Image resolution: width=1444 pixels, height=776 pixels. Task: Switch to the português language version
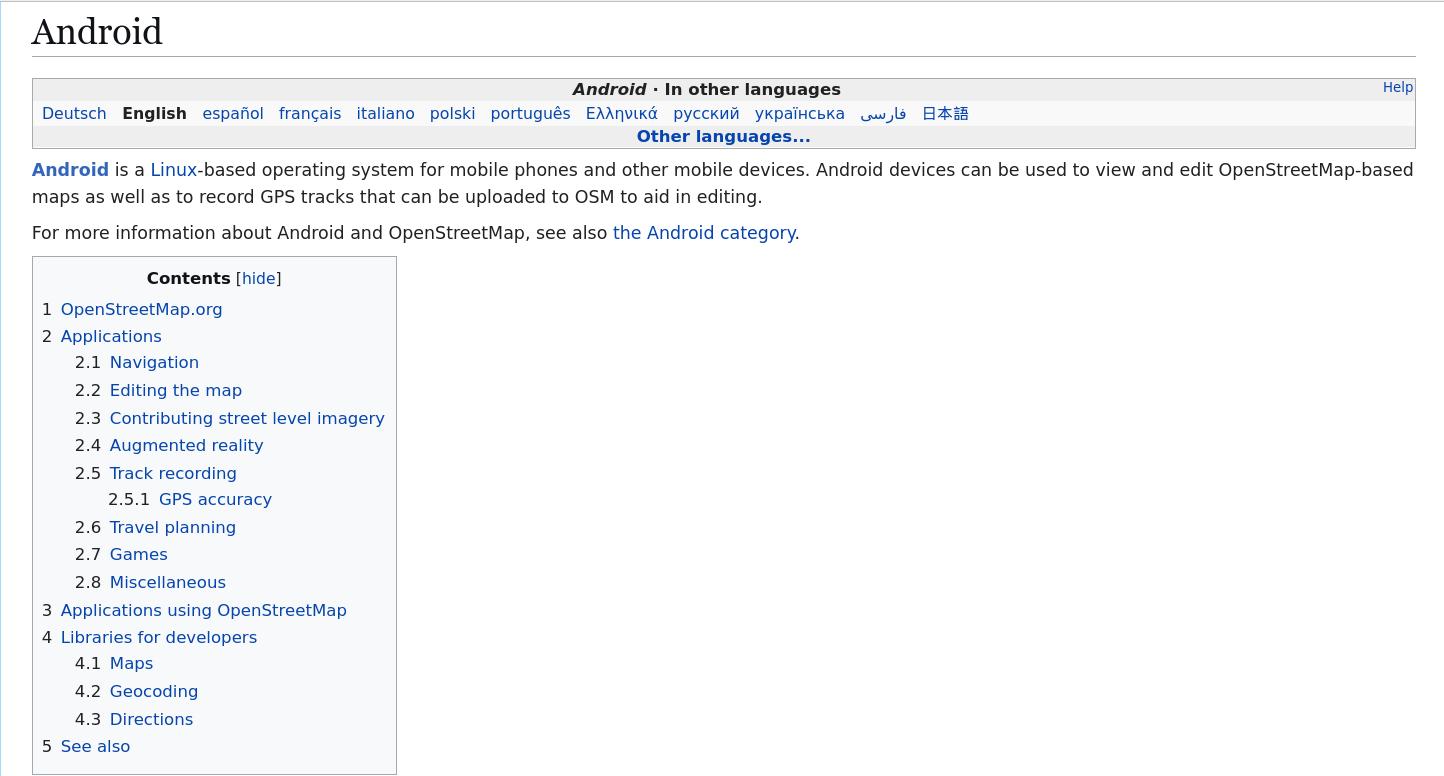point(530,114)
